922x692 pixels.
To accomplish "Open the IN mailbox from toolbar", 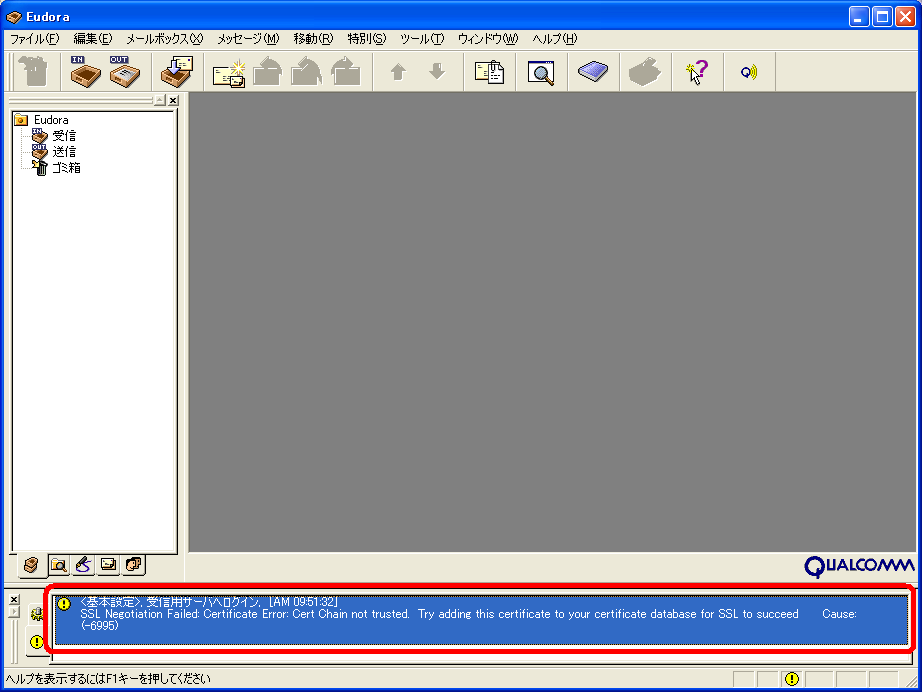I will click(x=85, y=72).
